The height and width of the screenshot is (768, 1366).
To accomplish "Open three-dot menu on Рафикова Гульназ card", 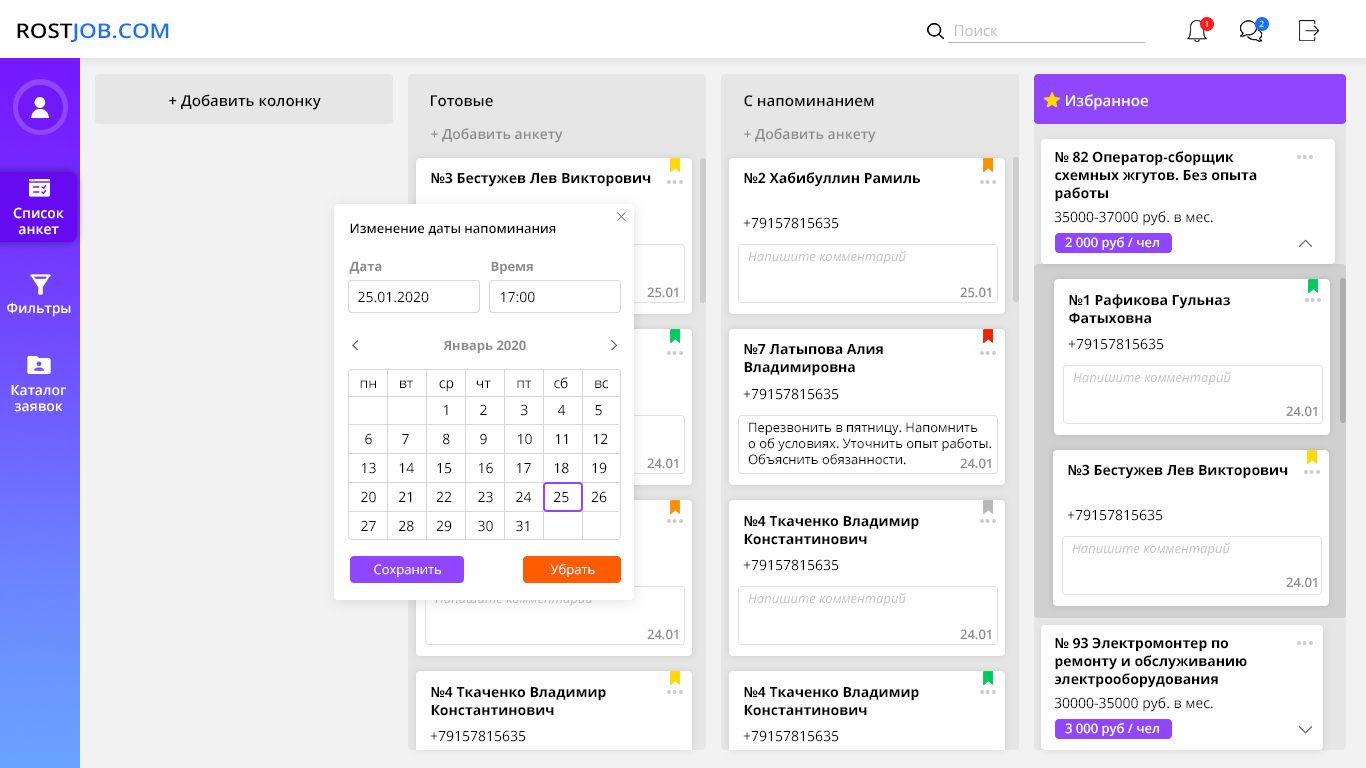I will (1313, 301).
